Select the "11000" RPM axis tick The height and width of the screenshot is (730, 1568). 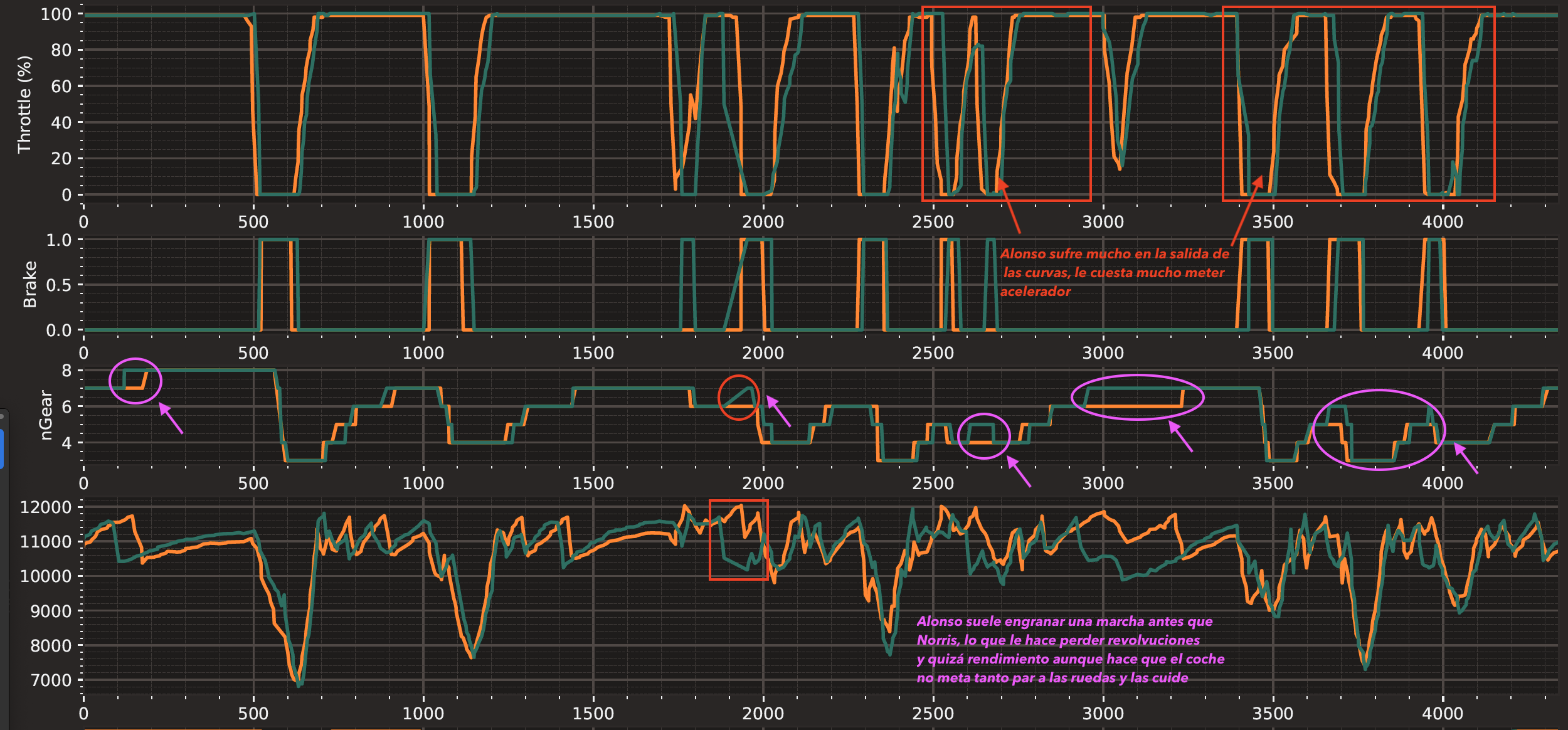click(46, 542)
